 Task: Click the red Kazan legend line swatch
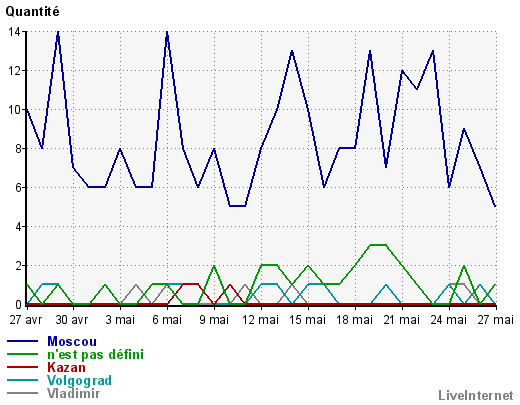click(x=22, y=367)
